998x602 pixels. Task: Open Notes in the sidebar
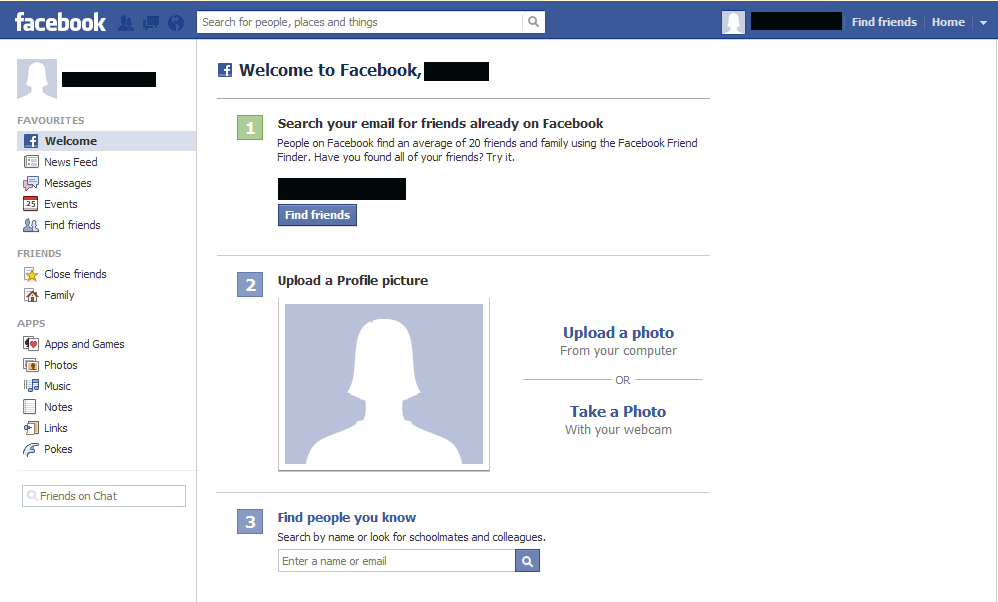tap(56, 406)
